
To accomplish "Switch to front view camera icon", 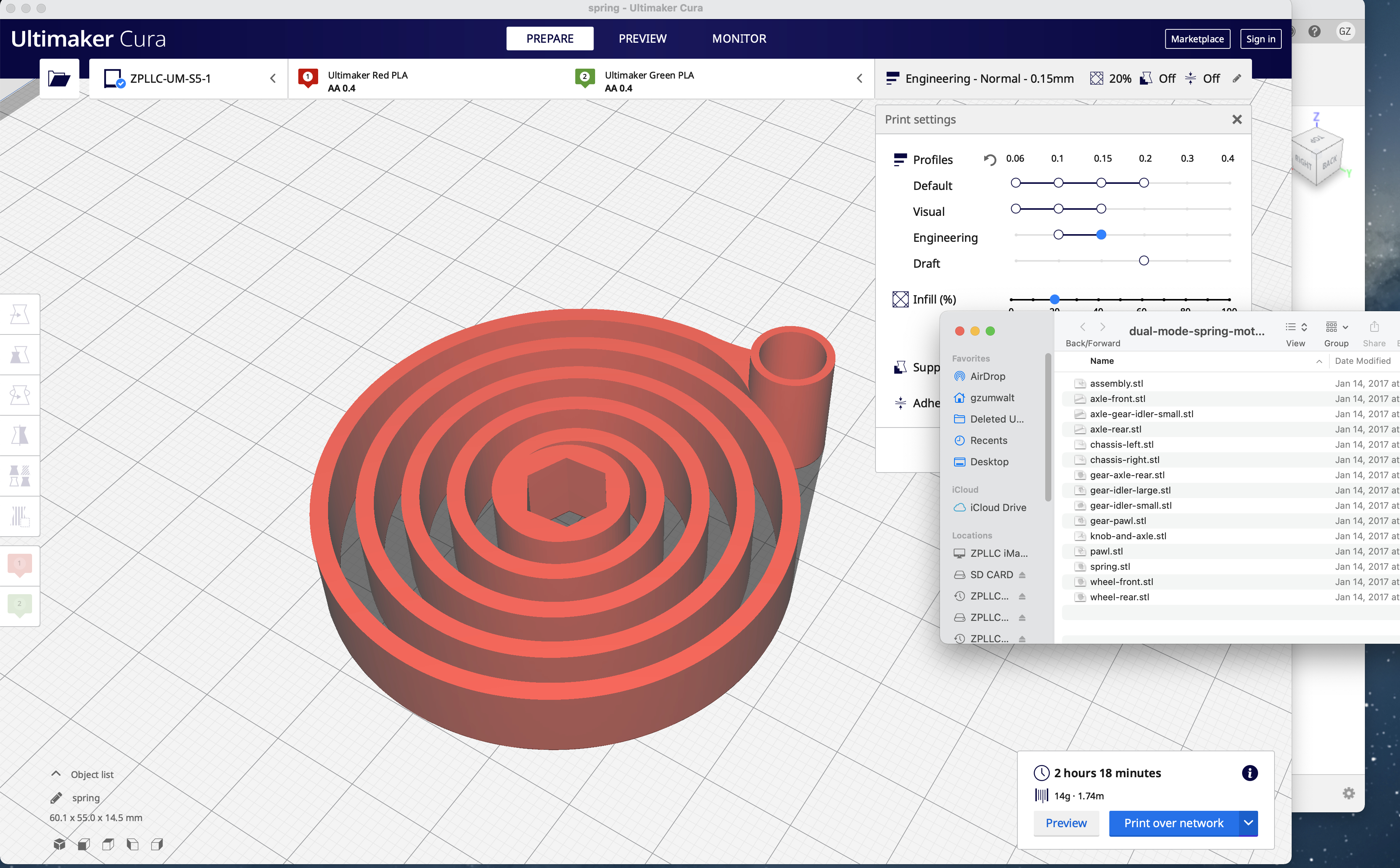I will tap(84, 844).
